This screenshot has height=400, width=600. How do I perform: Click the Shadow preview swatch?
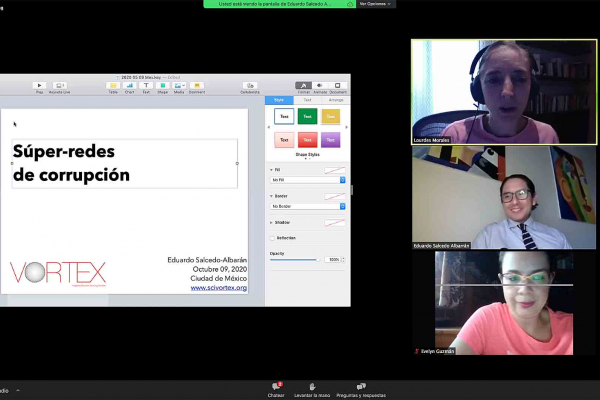334,223
